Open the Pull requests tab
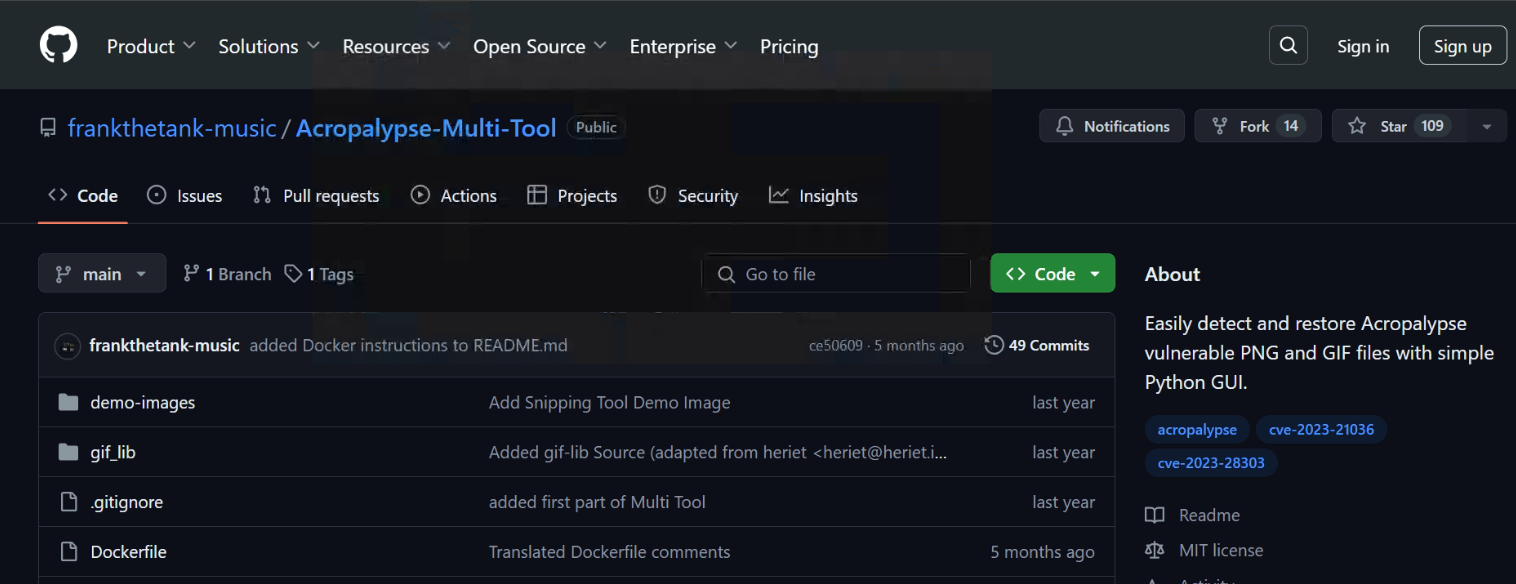Image resolution: width=1516 pixels, height=584 pixels. point(316,196)
